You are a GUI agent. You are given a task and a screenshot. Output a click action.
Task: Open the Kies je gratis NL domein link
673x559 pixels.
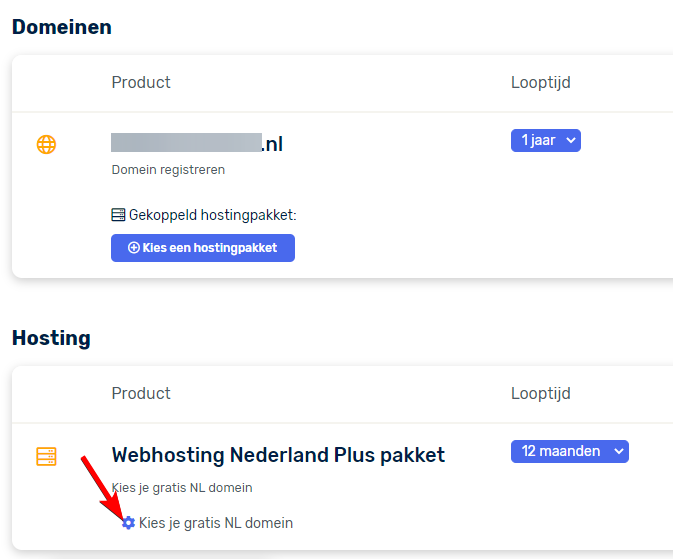pyautogui.click(x=216, y=523)
